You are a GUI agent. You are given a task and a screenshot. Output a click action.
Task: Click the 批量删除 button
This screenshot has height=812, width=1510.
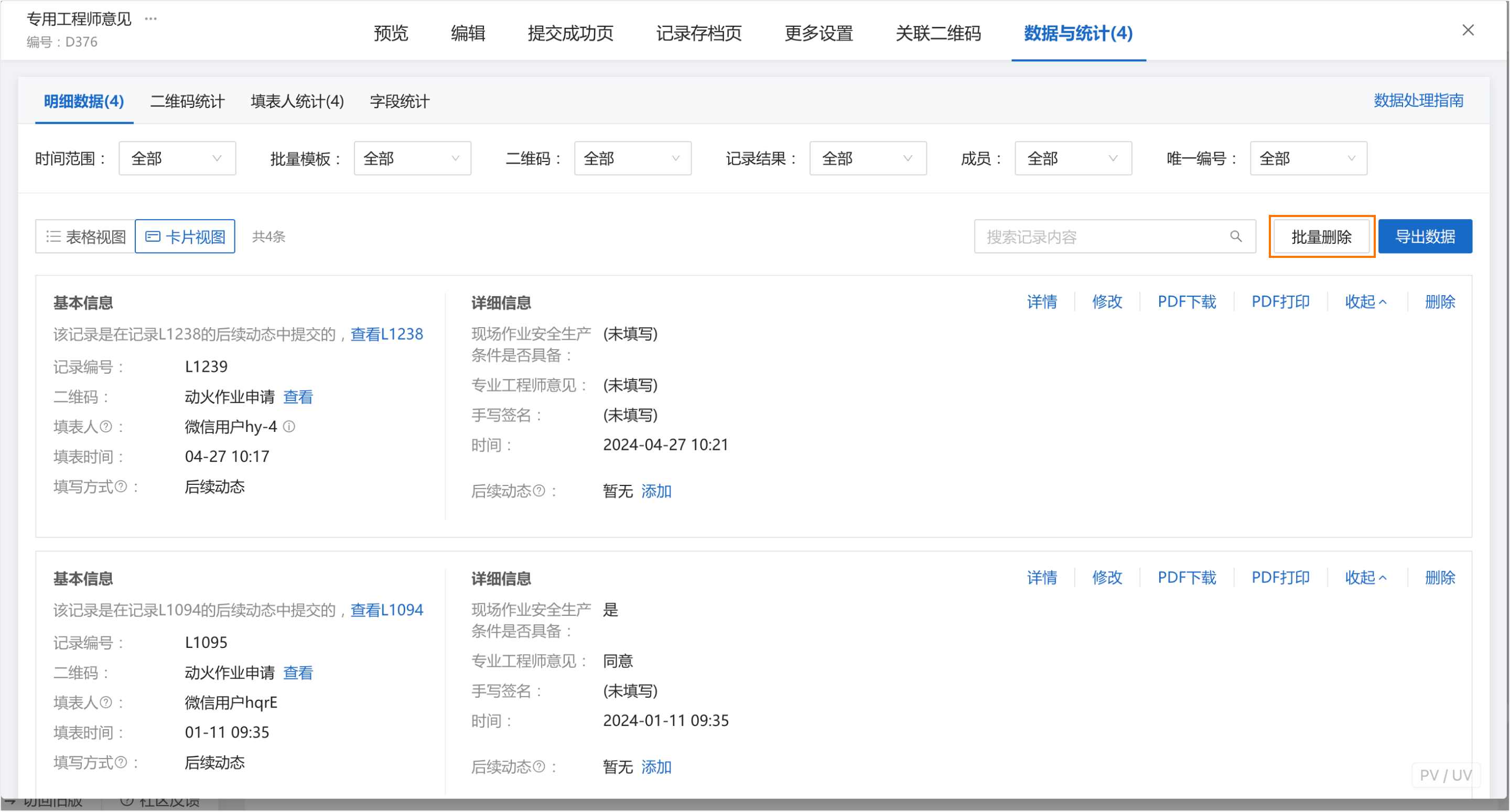coord(1321,236)
